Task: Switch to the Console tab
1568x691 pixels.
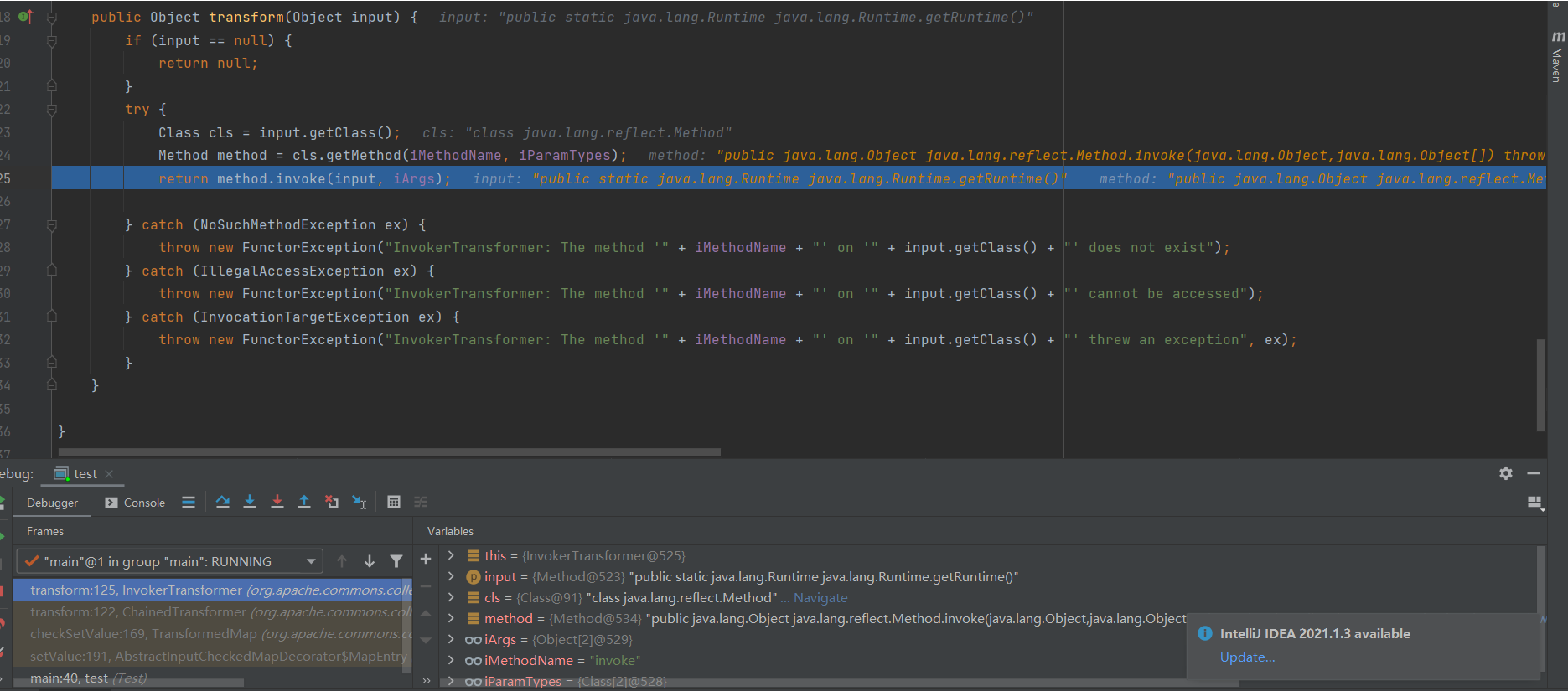Action: (x=135, y=503)
